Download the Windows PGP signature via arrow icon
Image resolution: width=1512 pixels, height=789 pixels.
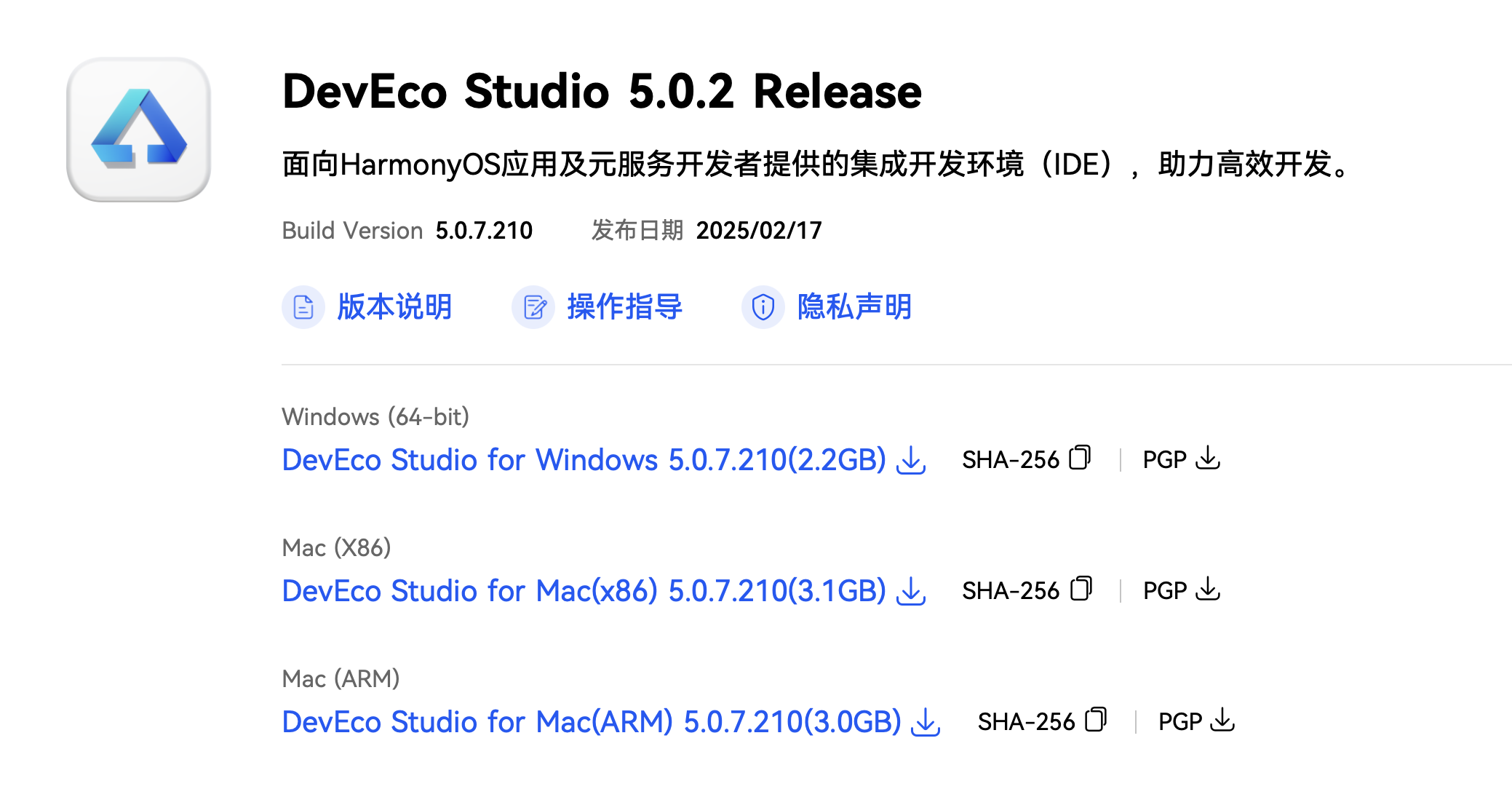[1208, 458]
